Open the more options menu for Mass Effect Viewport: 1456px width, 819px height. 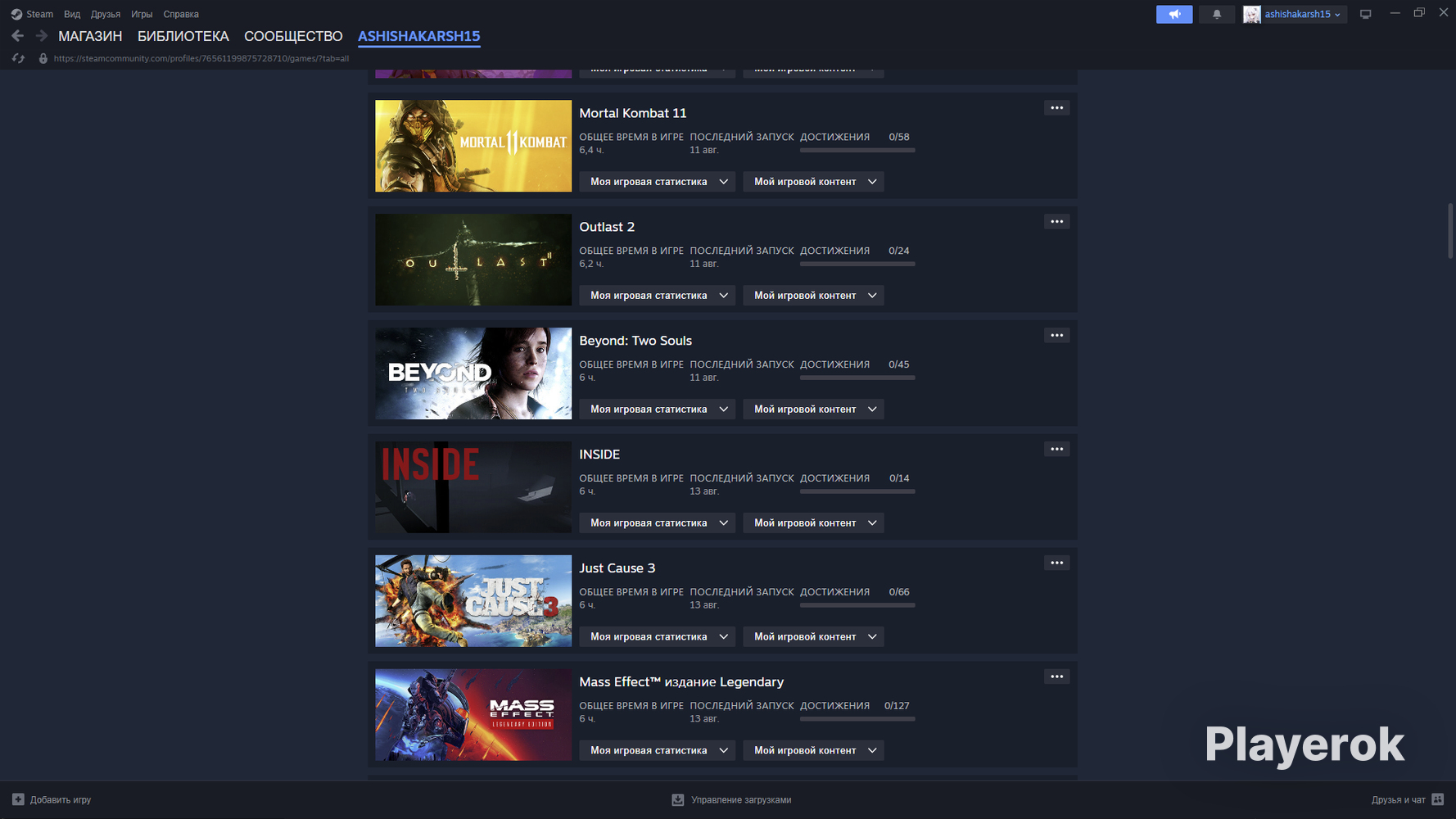tap(1057, 676)
